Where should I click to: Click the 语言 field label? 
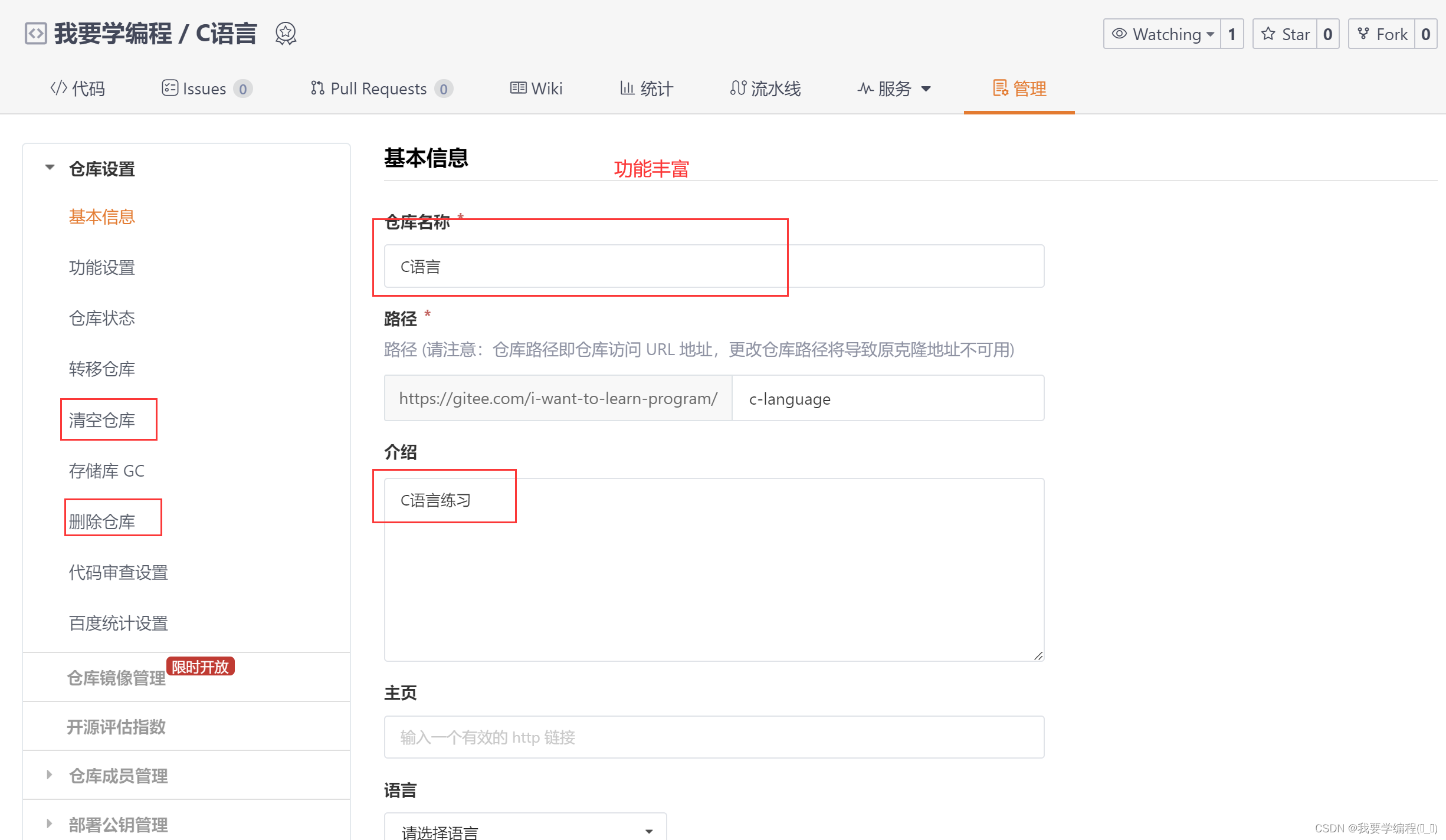tap(401, 790)
